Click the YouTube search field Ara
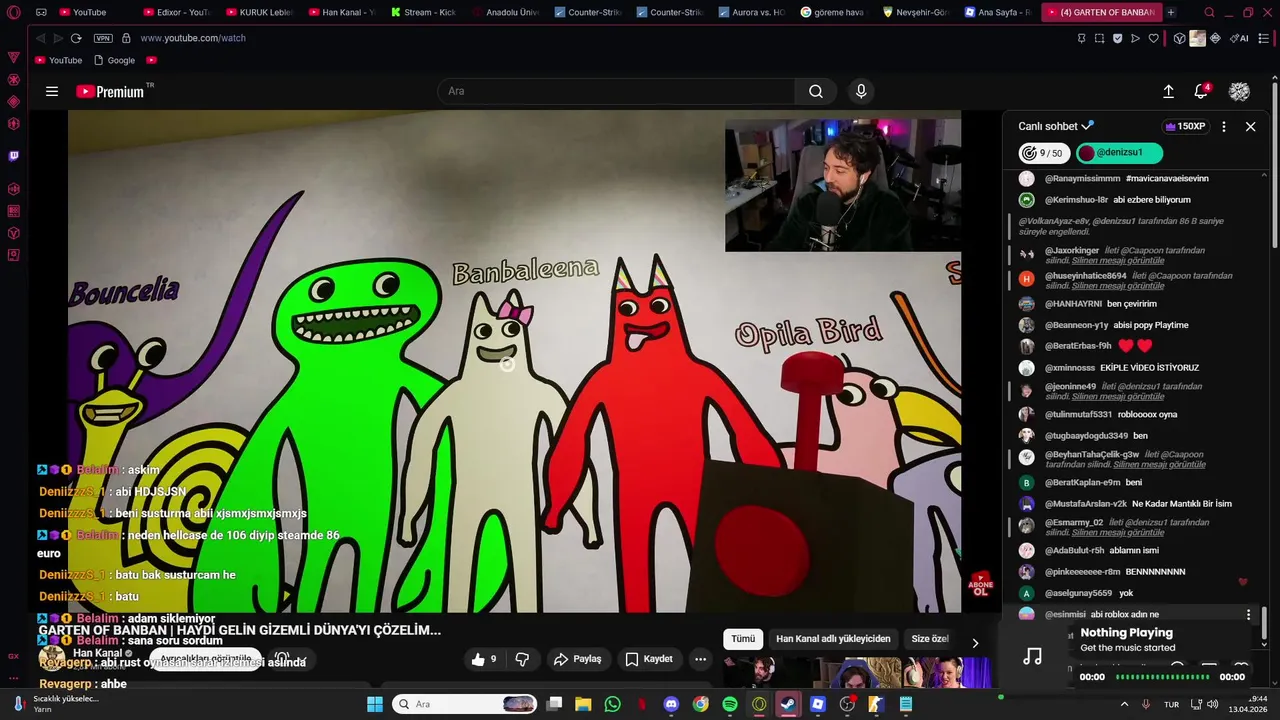Screen dimensions: 1280x720 click(x=616, y=91)
